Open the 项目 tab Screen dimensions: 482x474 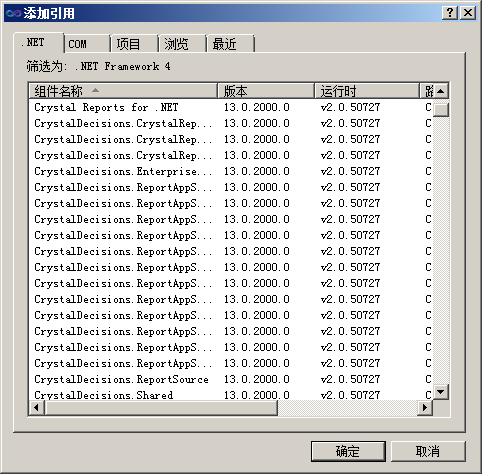pos(134,44)
